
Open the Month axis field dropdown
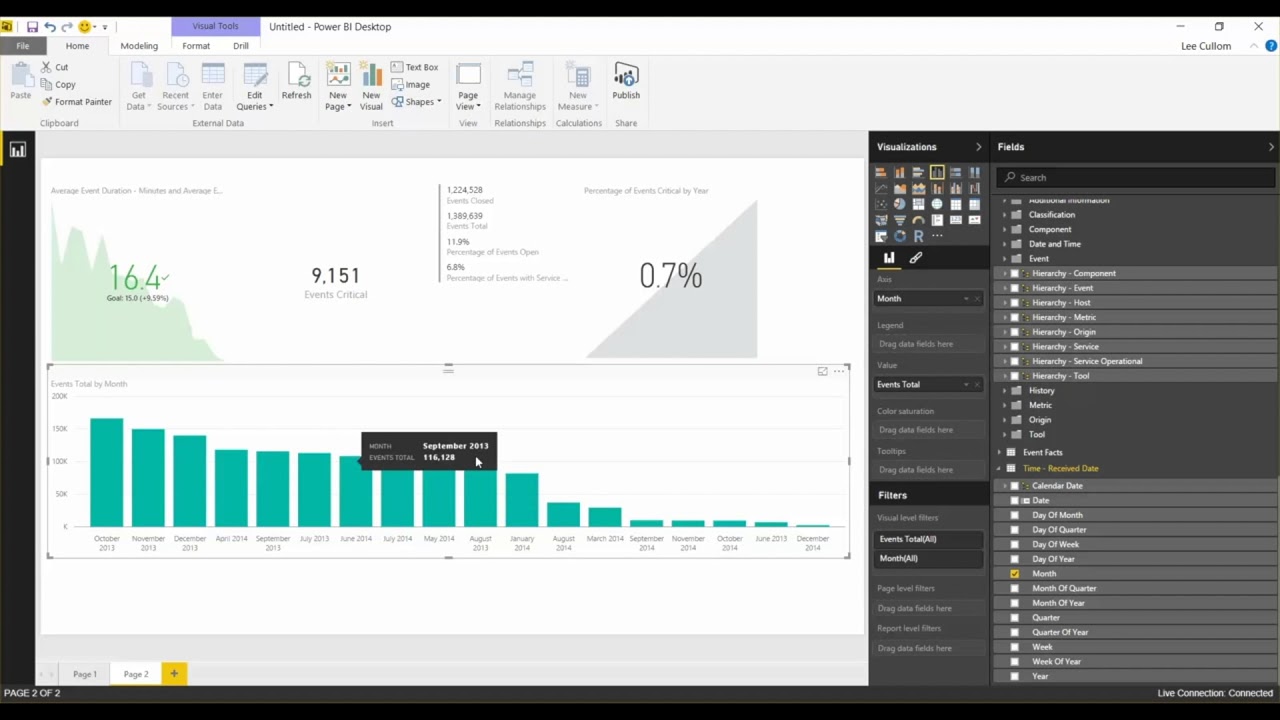966,299
